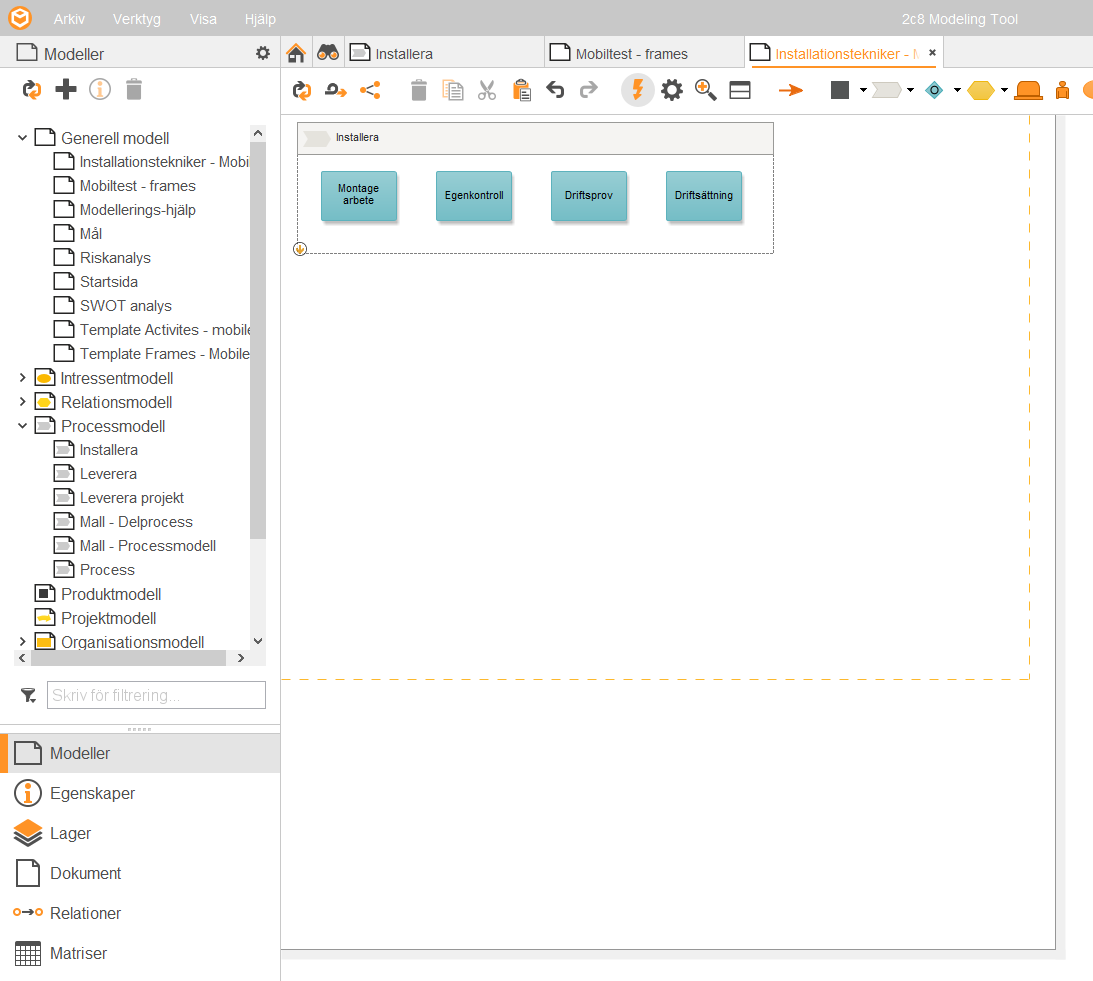Click the filter text input field
This screenshot has height=981, width=1093.
click(x=156, y=695)
